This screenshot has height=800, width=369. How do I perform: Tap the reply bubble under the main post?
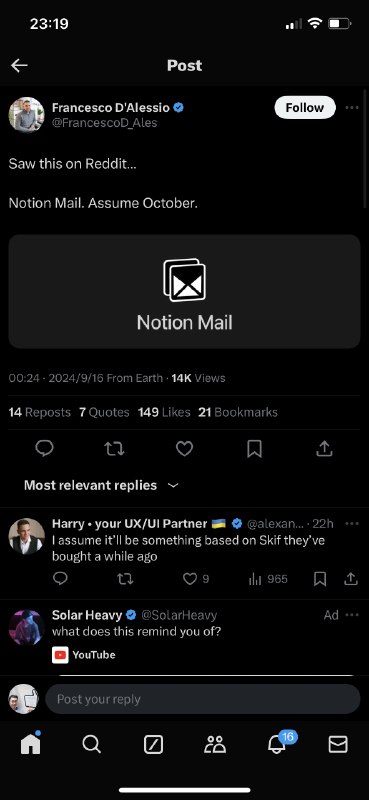[x=44, y=448]
